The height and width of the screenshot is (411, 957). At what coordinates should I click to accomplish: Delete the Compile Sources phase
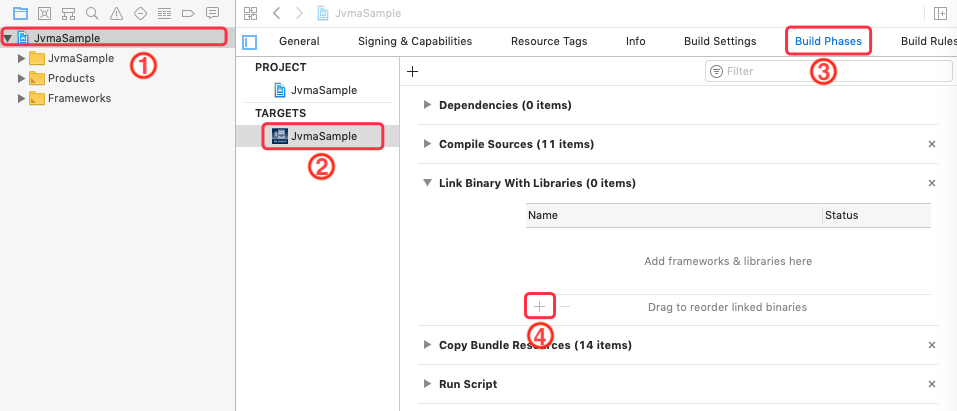(x=932, y=144)
